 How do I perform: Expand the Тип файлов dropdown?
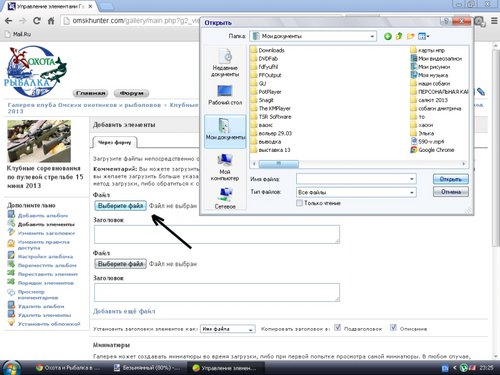pos(412,192)
